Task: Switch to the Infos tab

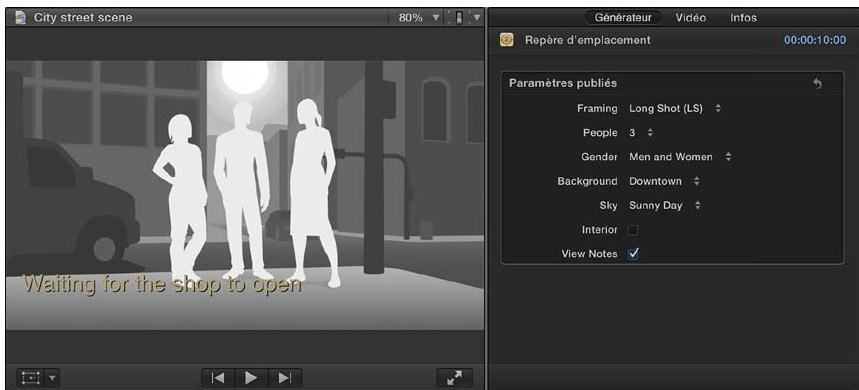Action: pyautogui.click(x=743, y=18)
